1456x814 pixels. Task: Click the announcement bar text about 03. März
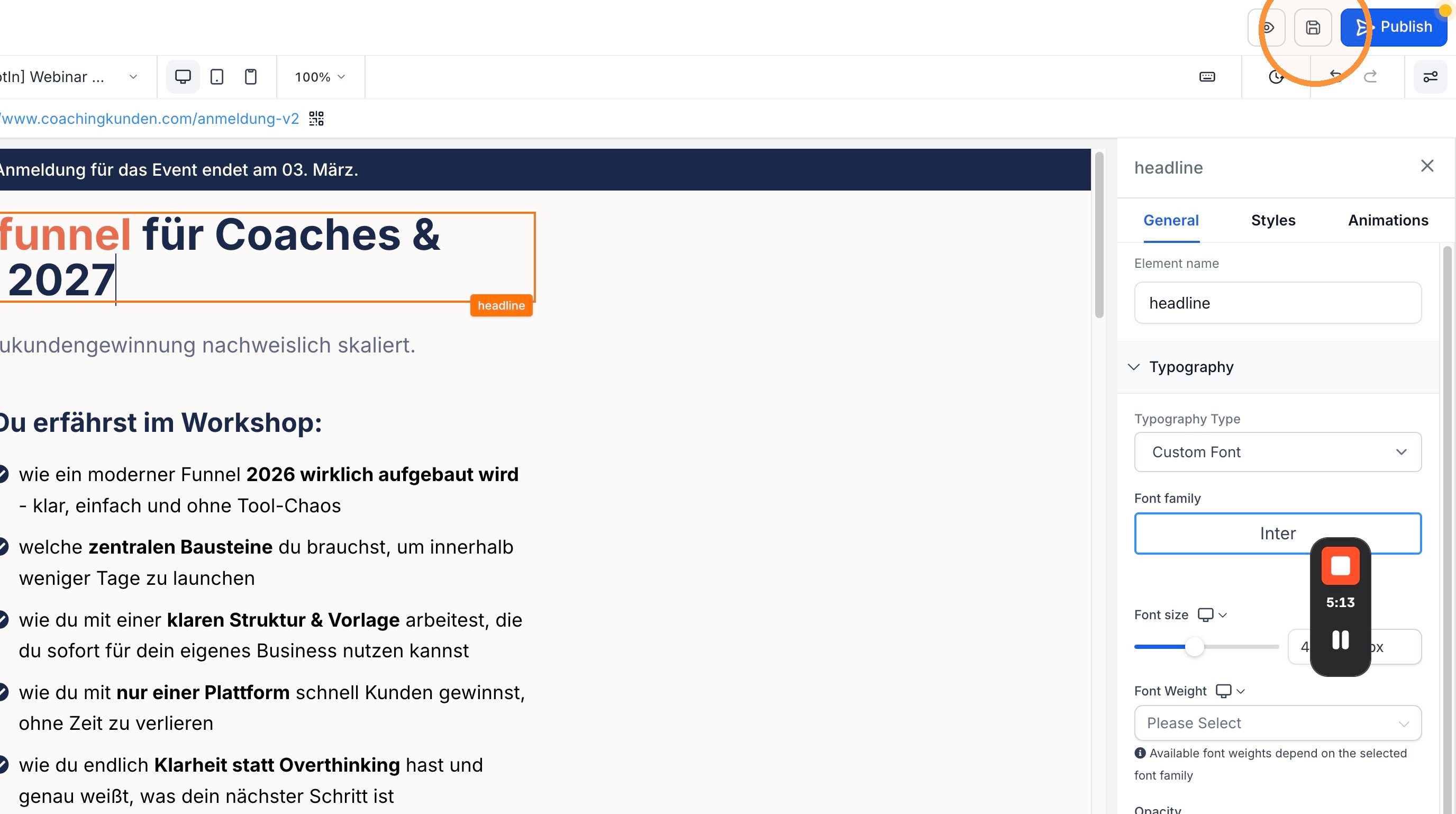point(179,169)
